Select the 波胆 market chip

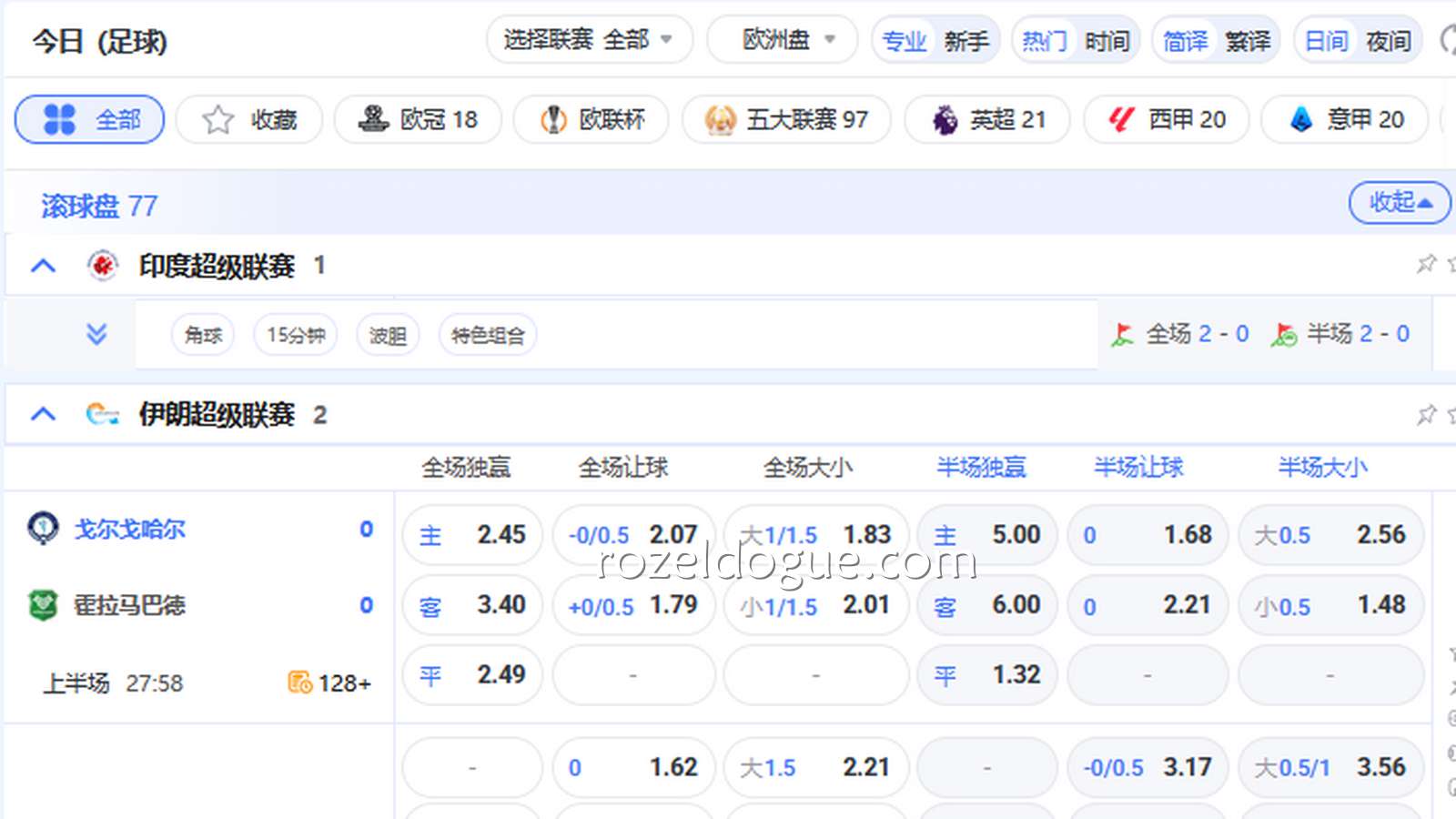point(388,335)
